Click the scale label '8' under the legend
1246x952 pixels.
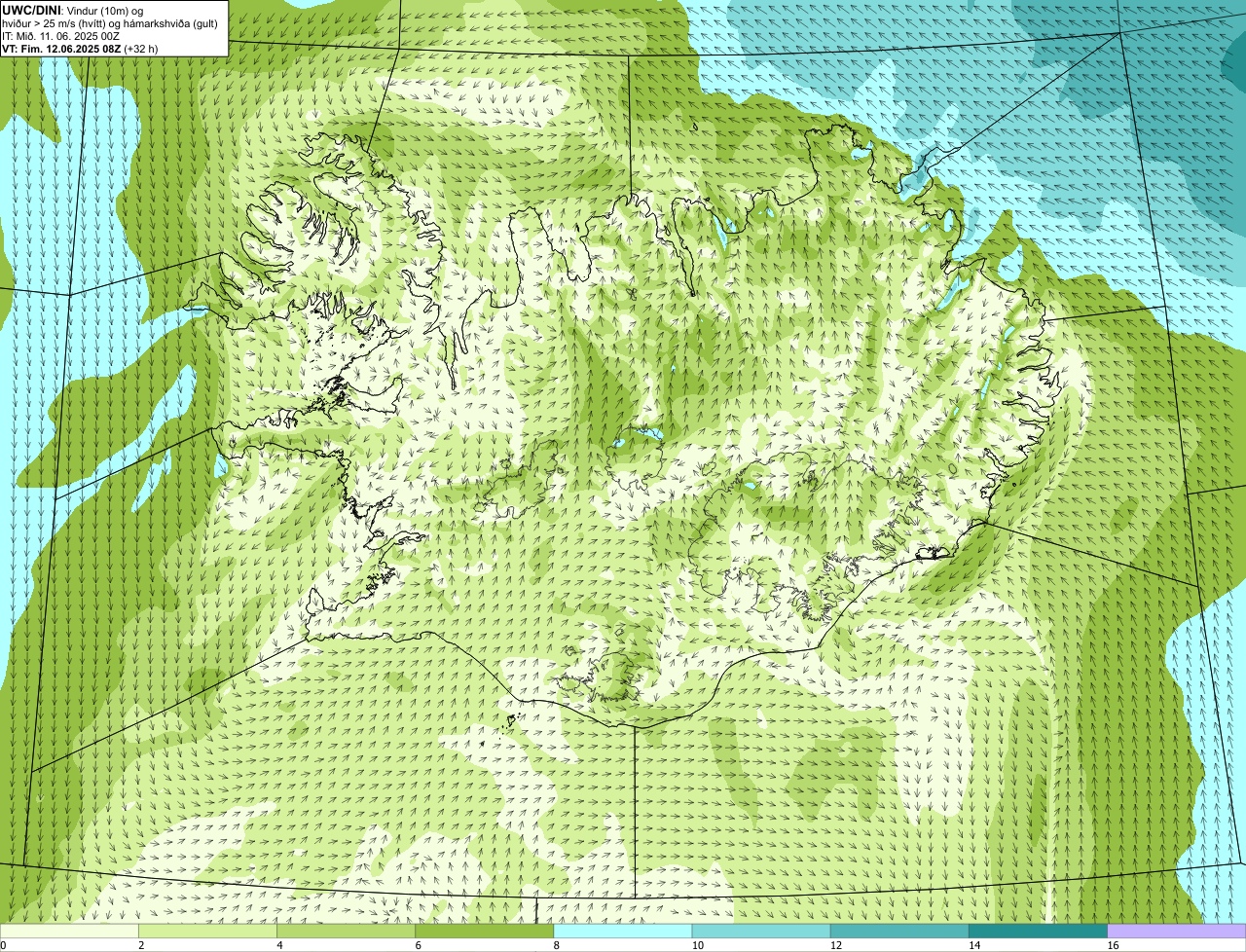(557, 945)
